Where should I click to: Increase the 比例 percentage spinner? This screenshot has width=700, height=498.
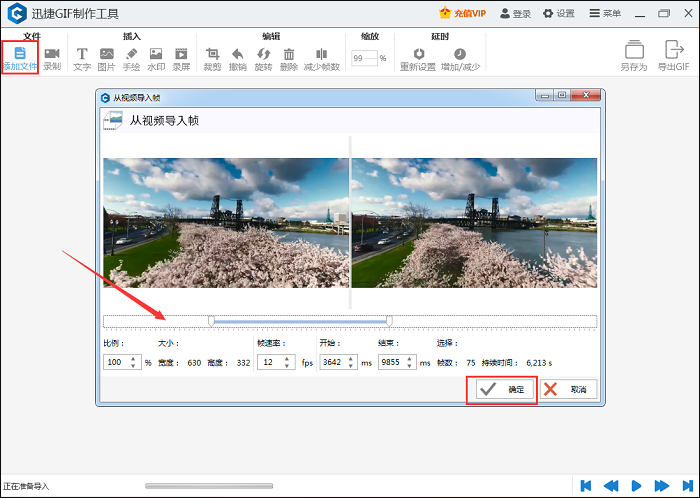coord(134,358)
